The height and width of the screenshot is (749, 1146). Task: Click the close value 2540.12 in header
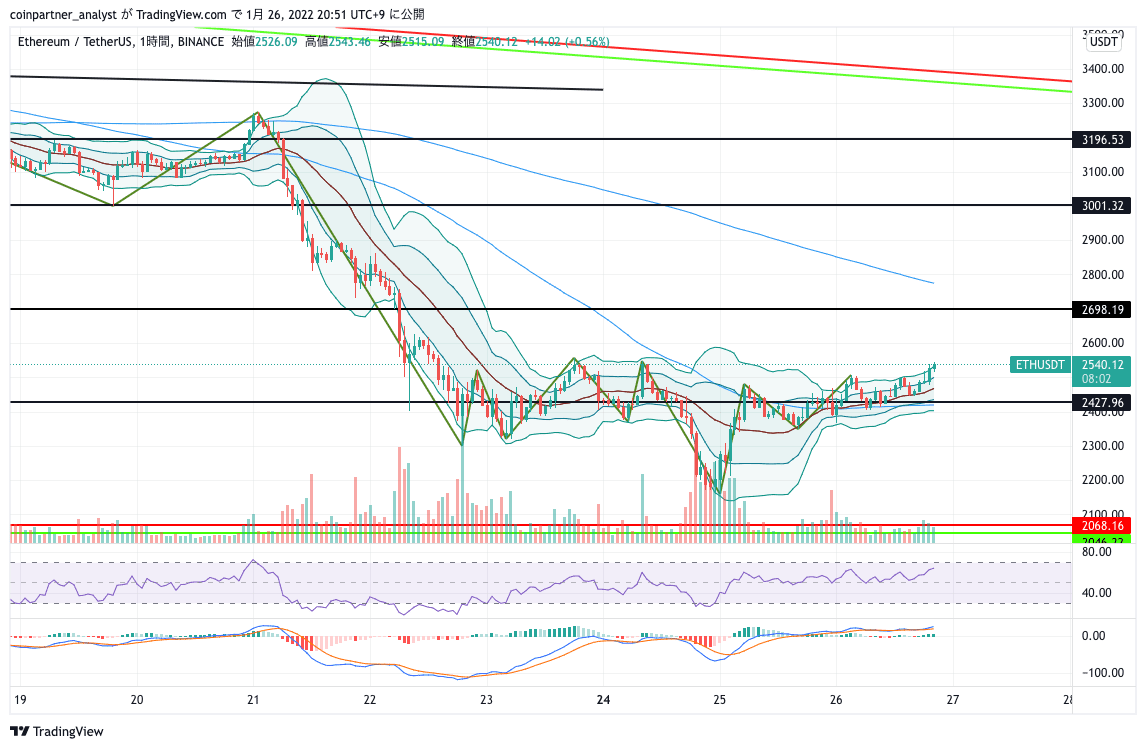pos(496,42)
